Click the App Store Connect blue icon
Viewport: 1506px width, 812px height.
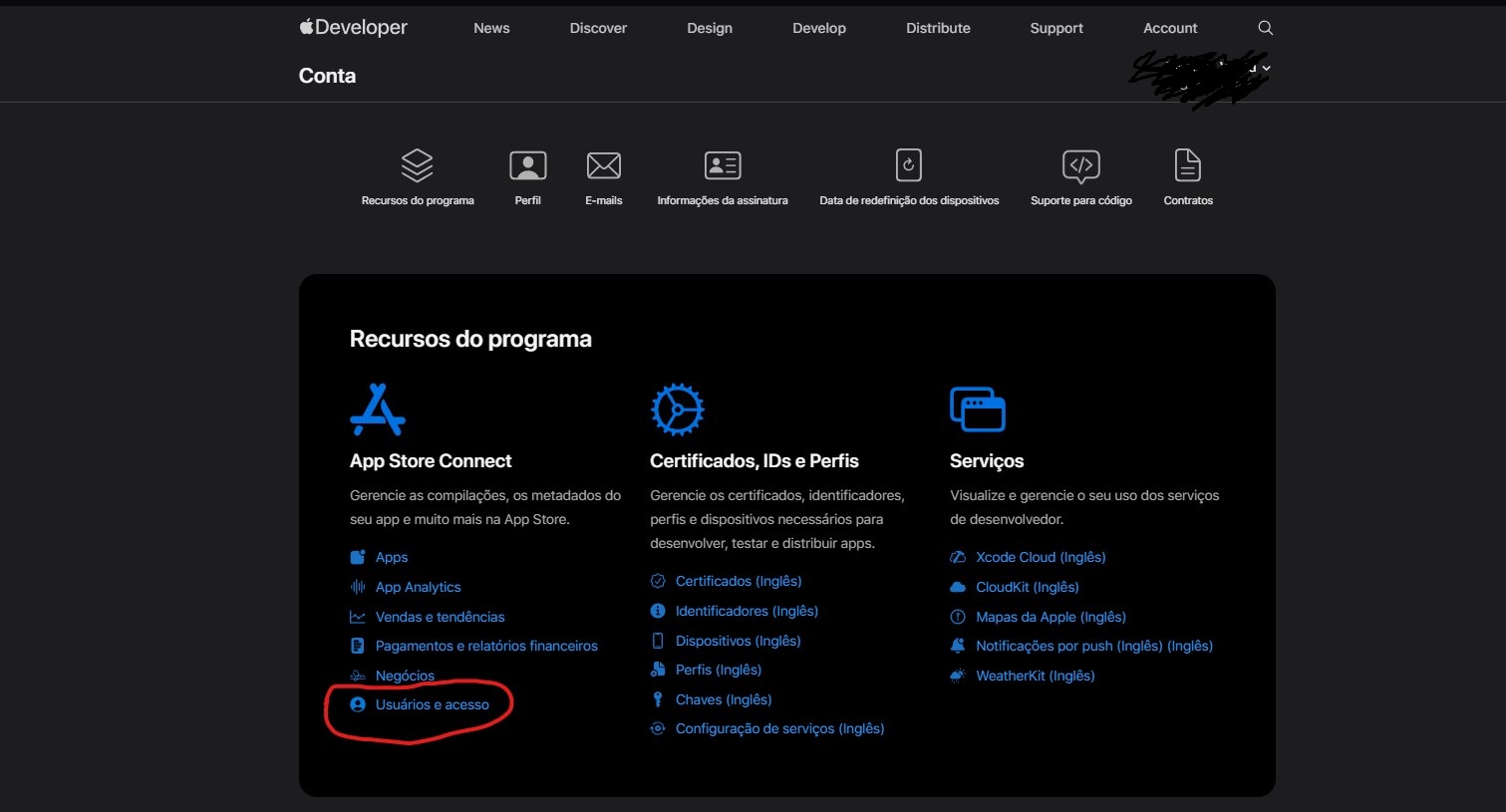coord(378,409)
